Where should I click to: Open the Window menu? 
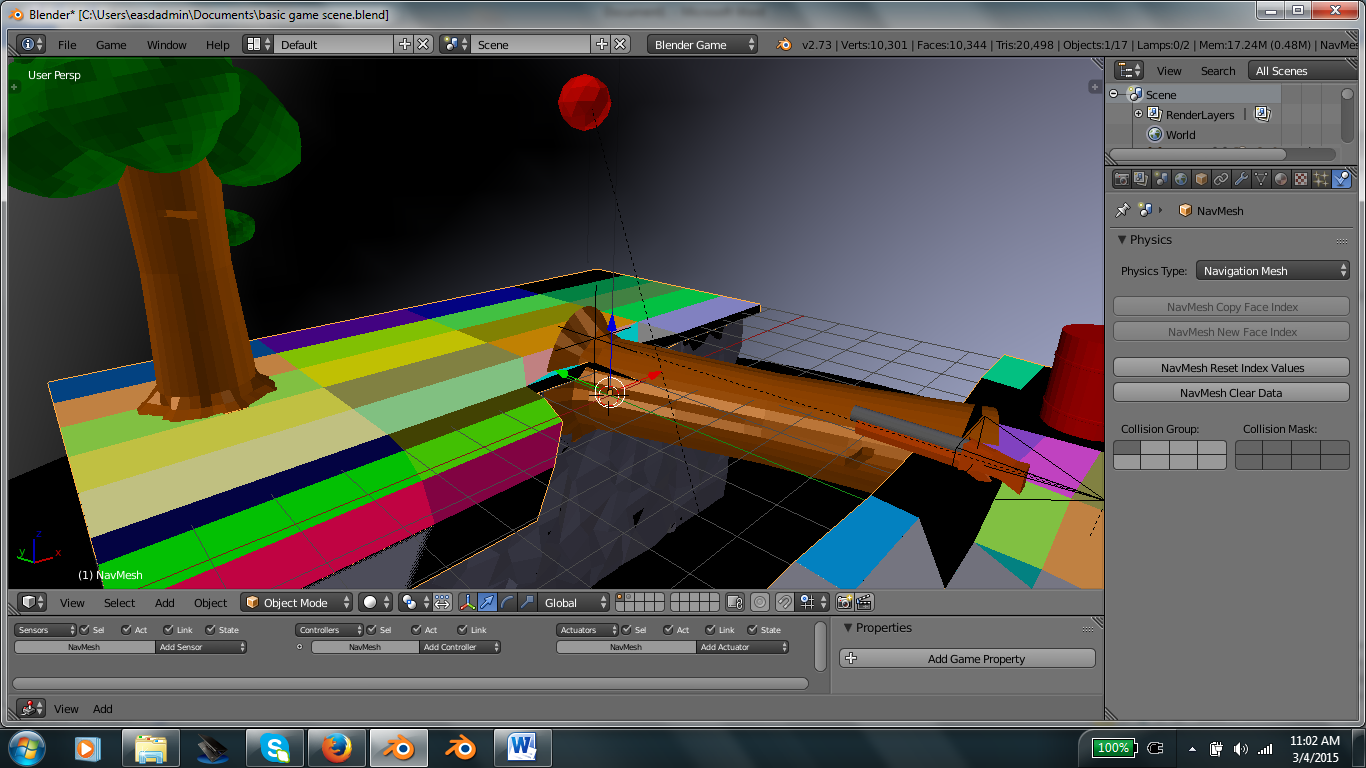click(167, 45)
